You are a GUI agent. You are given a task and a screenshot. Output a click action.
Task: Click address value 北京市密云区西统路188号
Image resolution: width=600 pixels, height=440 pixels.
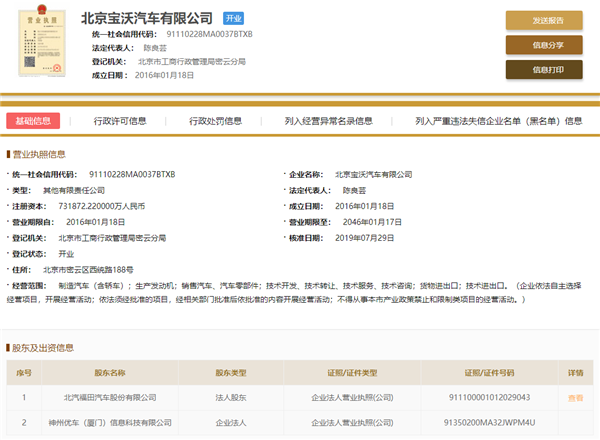pyautogui.click(x=88, y=270)
